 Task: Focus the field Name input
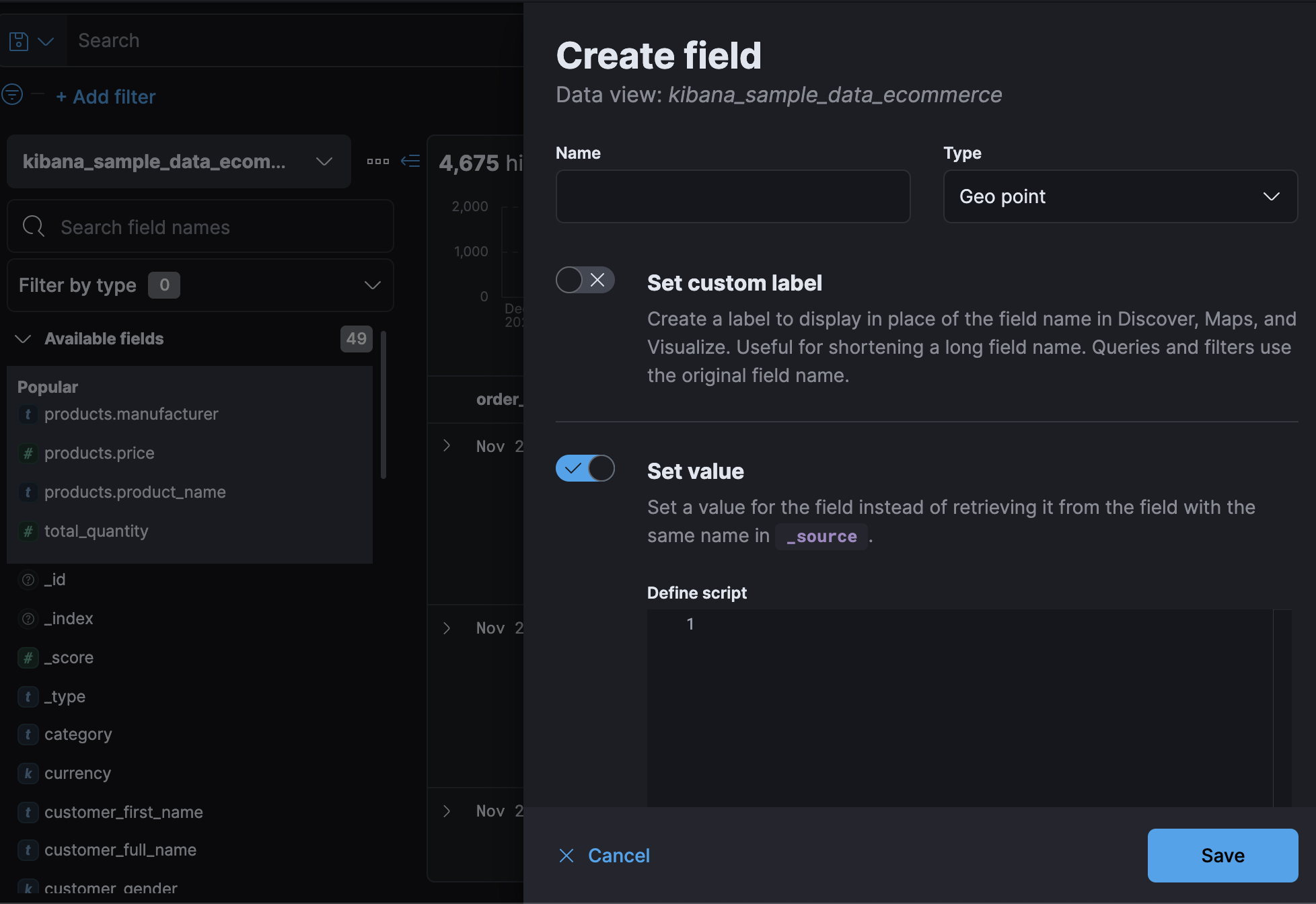click(x=733, y=196)
